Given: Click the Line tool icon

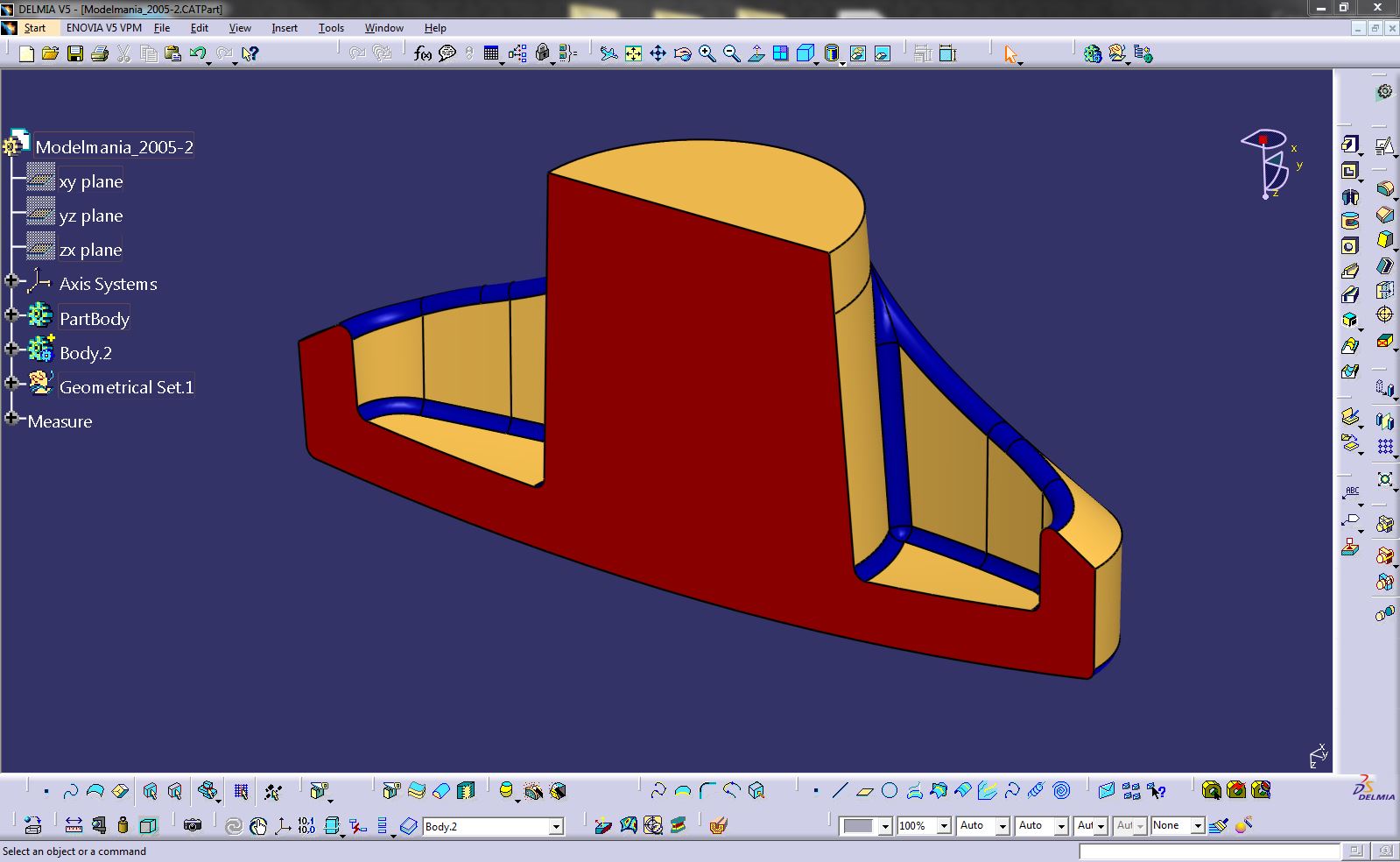Looking at the screenshot, I should point(840,791).
